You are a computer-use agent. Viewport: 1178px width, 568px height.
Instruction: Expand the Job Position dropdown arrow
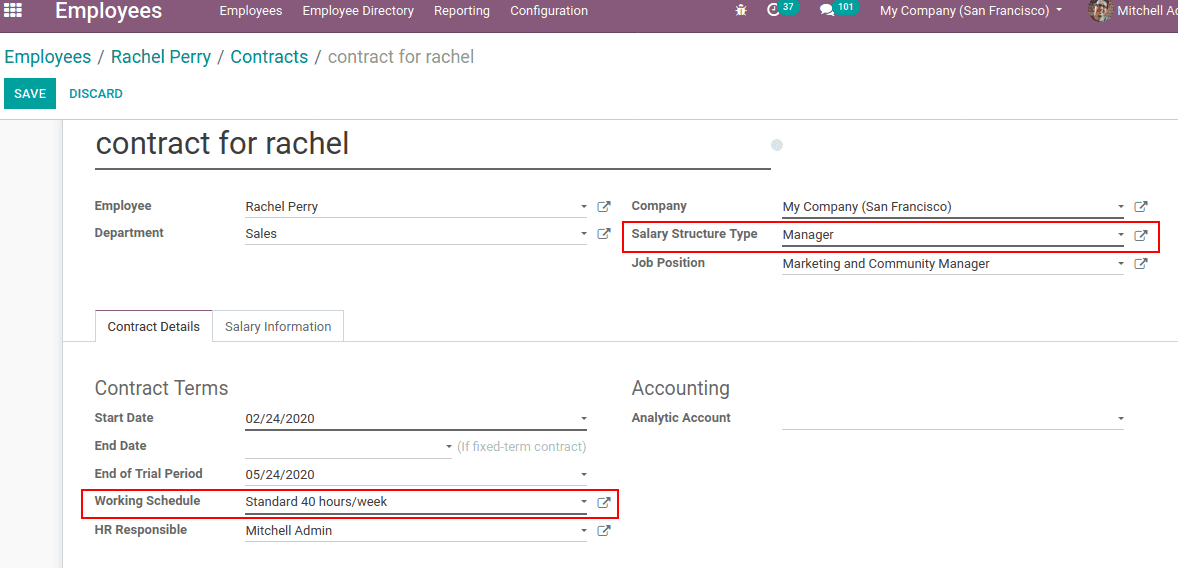[x=1120, y=264]
